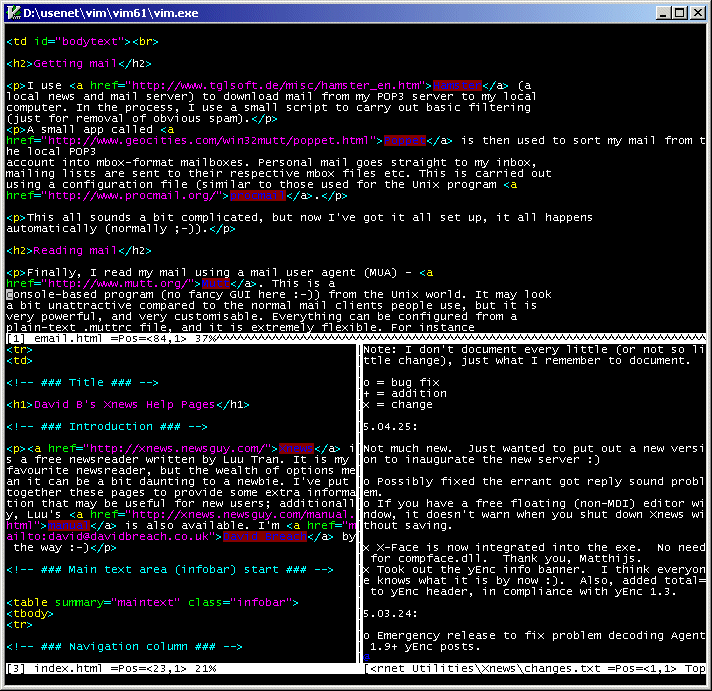Close the vim.exe window
This screenshot has width=712, height=691.
697,13
